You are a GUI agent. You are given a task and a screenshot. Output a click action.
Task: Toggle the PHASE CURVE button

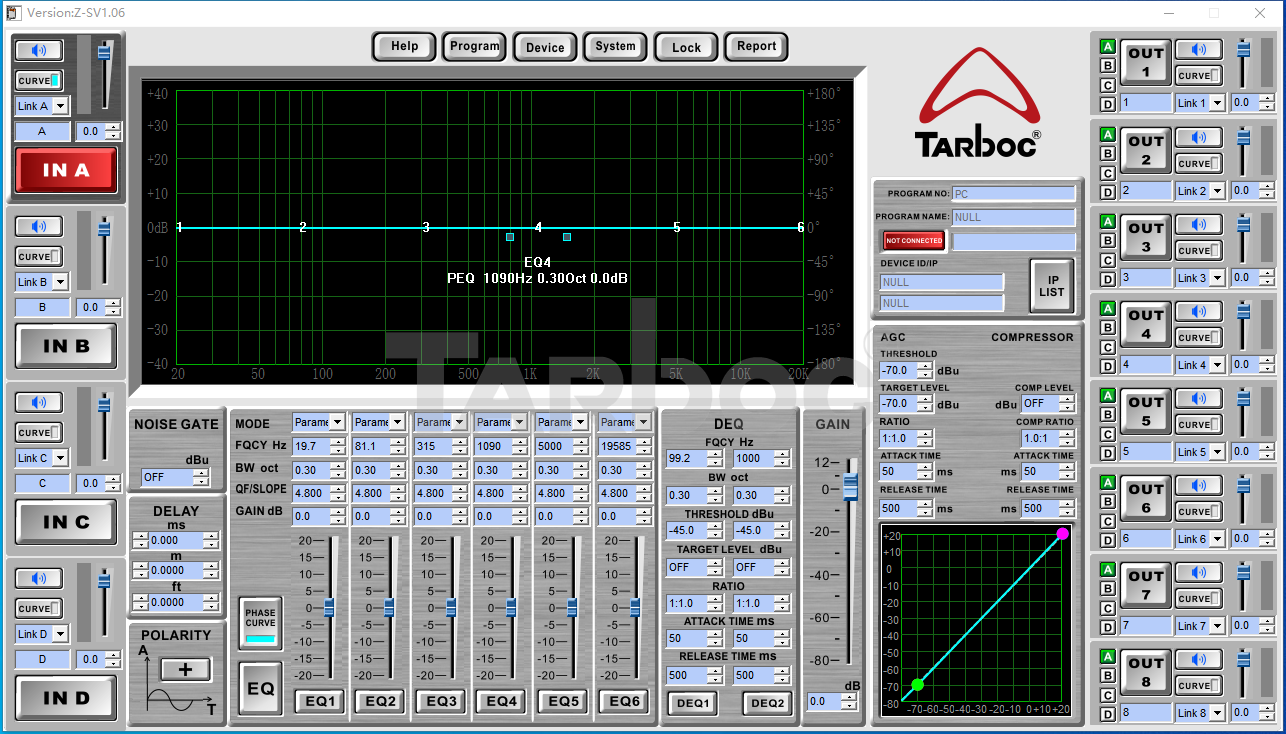[x=260, y=625]
